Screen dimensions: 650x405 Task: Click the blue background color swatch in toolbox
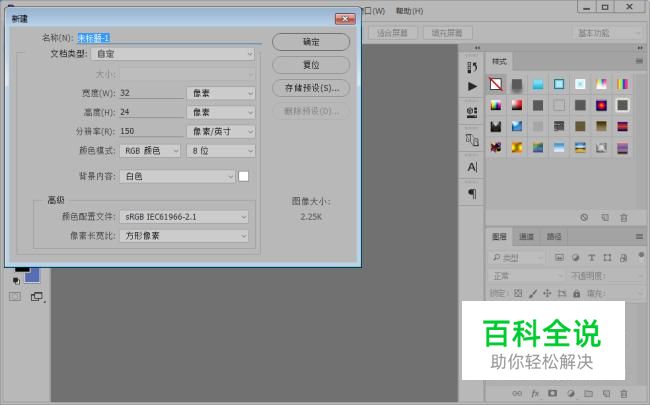33,276
